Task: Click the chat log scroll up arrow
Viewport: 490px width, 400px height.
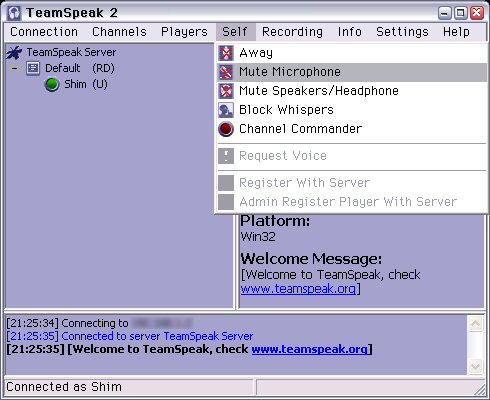Action: pos(476,324)
